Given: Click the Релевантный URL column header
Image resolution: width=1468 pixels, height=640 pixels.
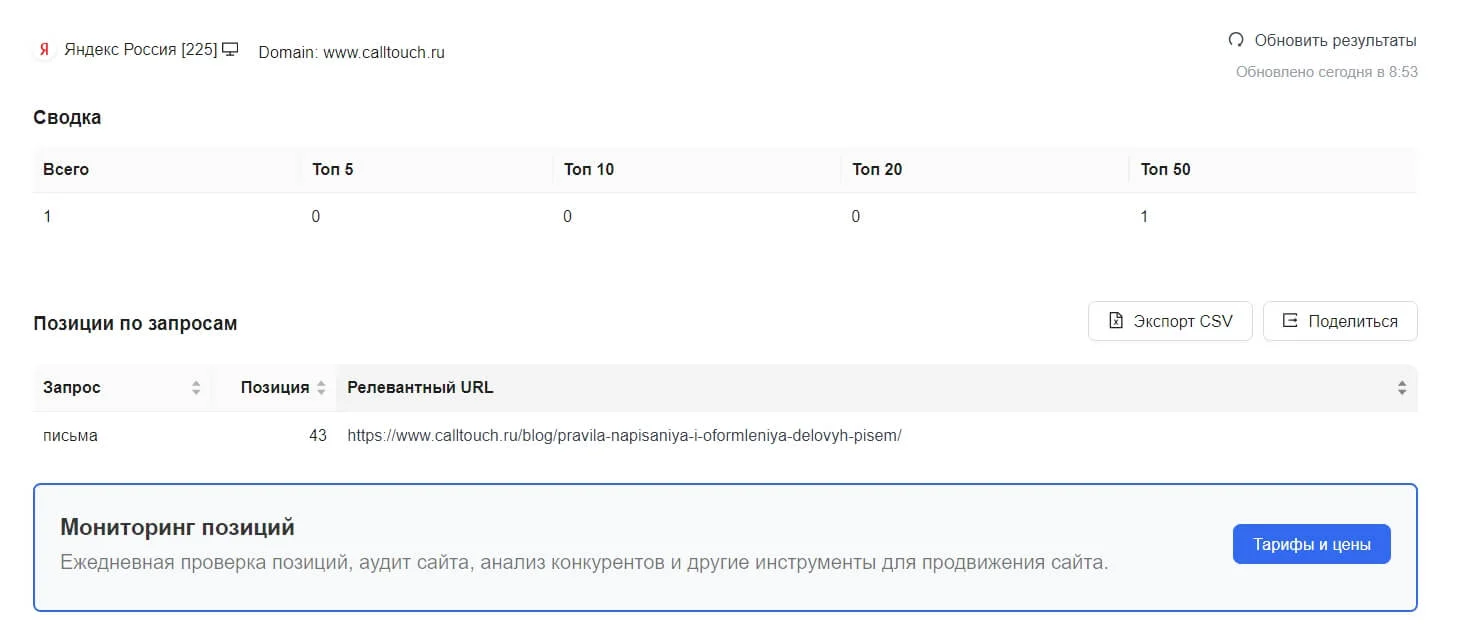Looking at the screenshot, I should (x=420, y=388).
